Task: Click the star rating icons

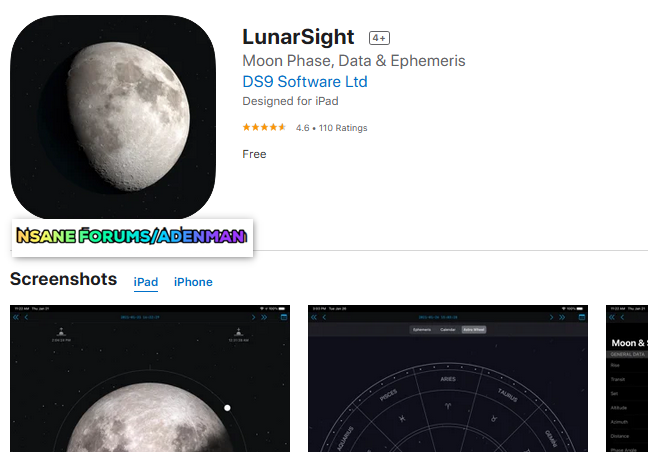Action: pyautogui.click(x=264, y=127)
